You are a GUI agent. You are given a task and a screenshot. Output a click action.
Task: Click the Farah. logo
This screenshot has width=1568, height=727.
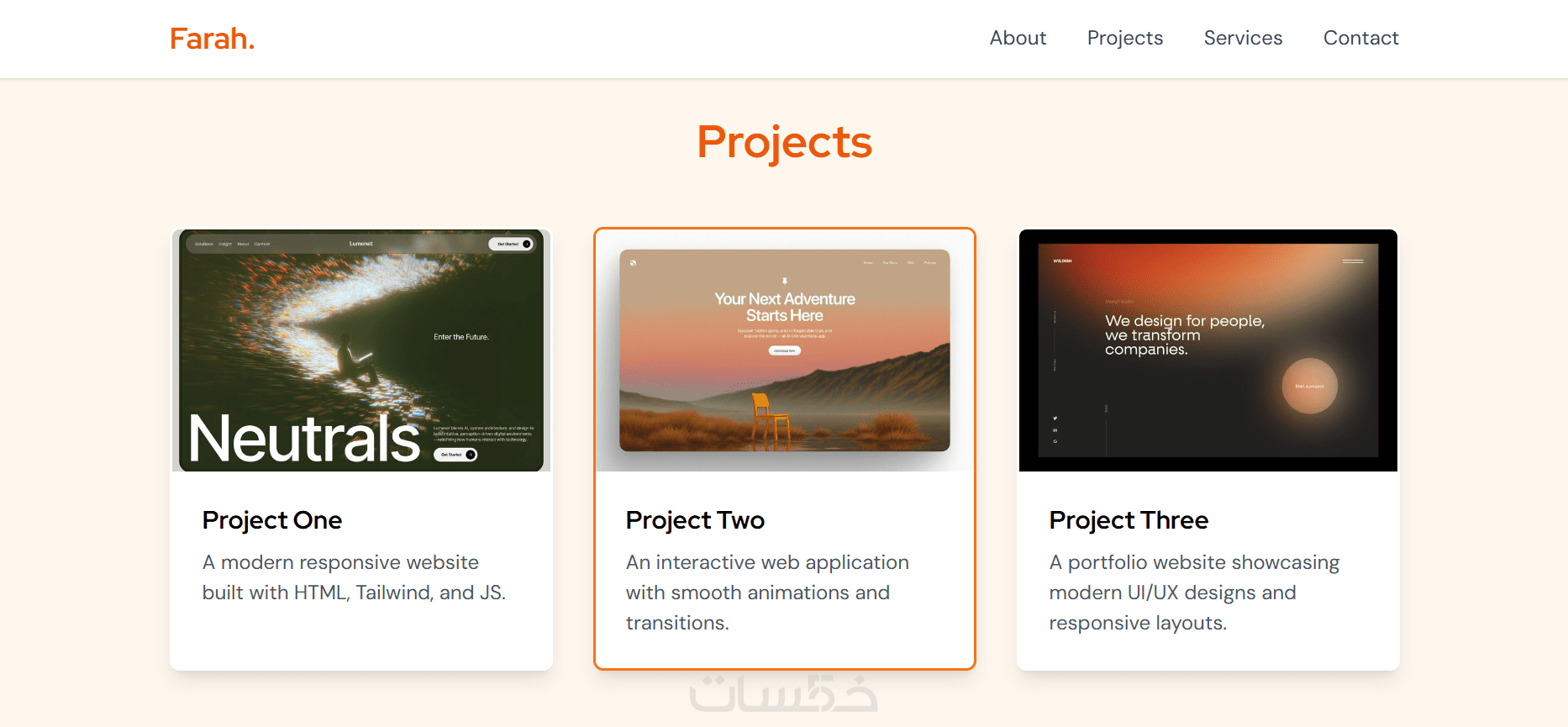pos(212,39)
